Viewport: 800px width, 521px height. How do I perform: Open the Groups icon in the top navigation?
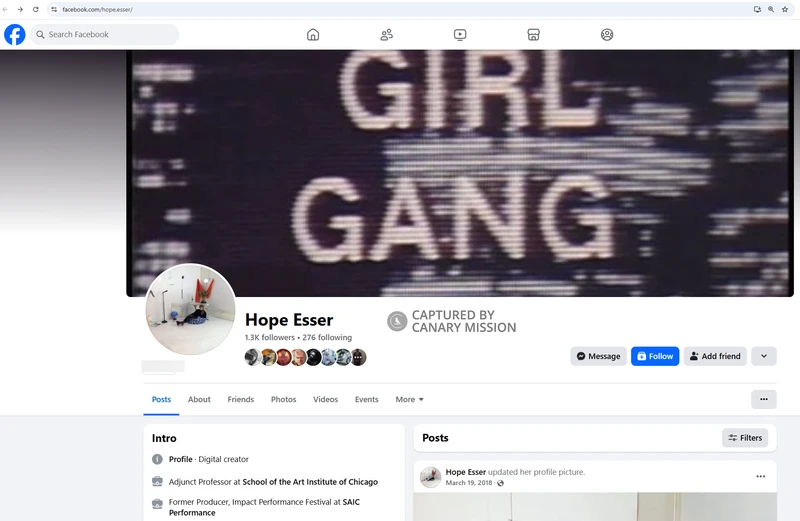coord(607,35)
